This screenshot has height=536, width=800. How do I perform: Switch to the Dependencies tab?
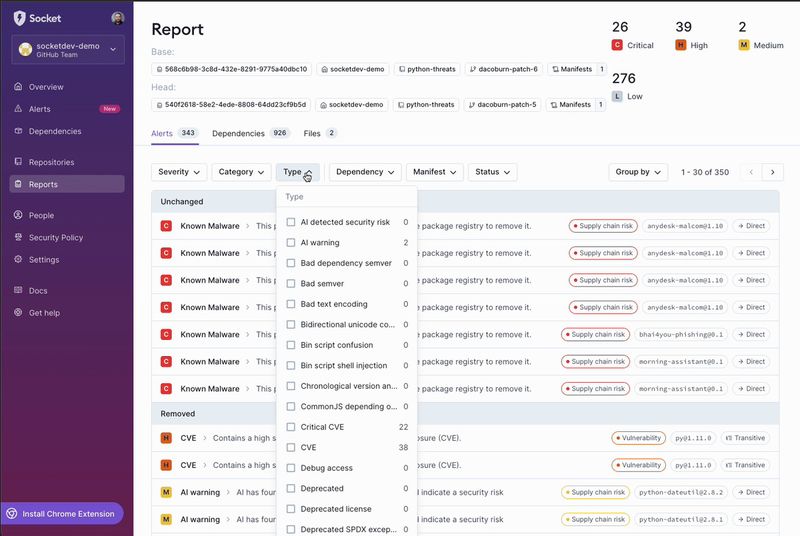pos(251,134)
